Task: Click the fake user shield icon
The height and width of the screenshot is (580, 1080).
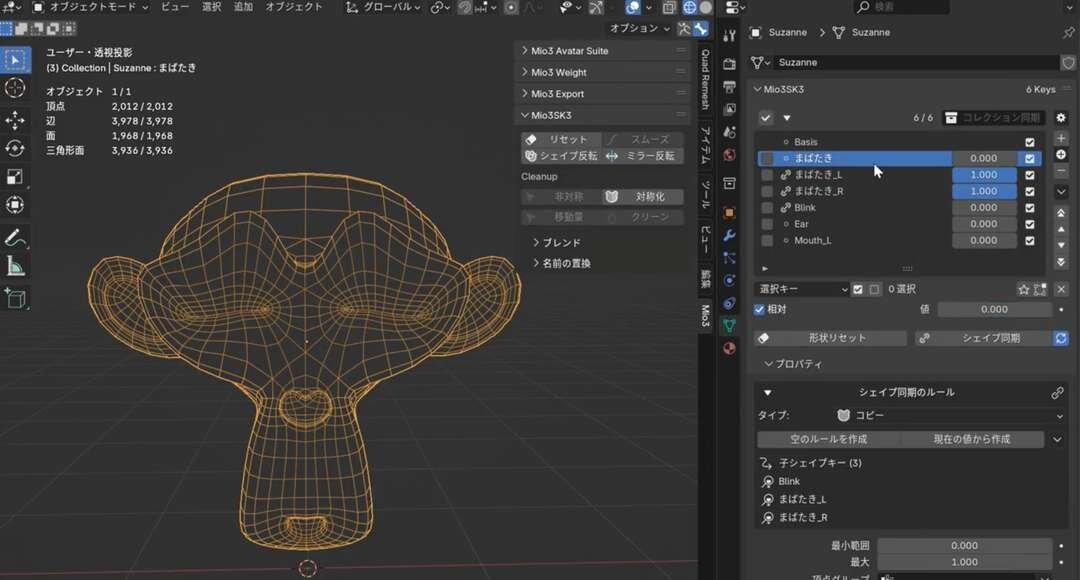Action: (1068, 63)
